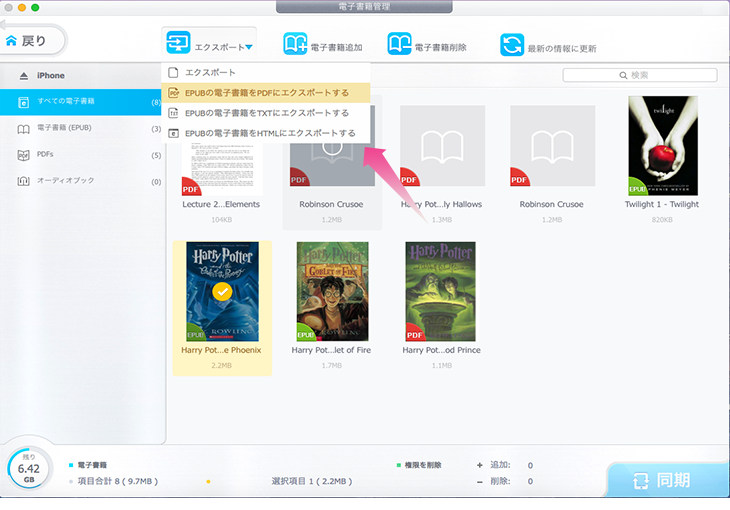Select the Harry Pot...od Prince cover
The width and height of the screenshot is (730, 510).
tap(440, 292)
